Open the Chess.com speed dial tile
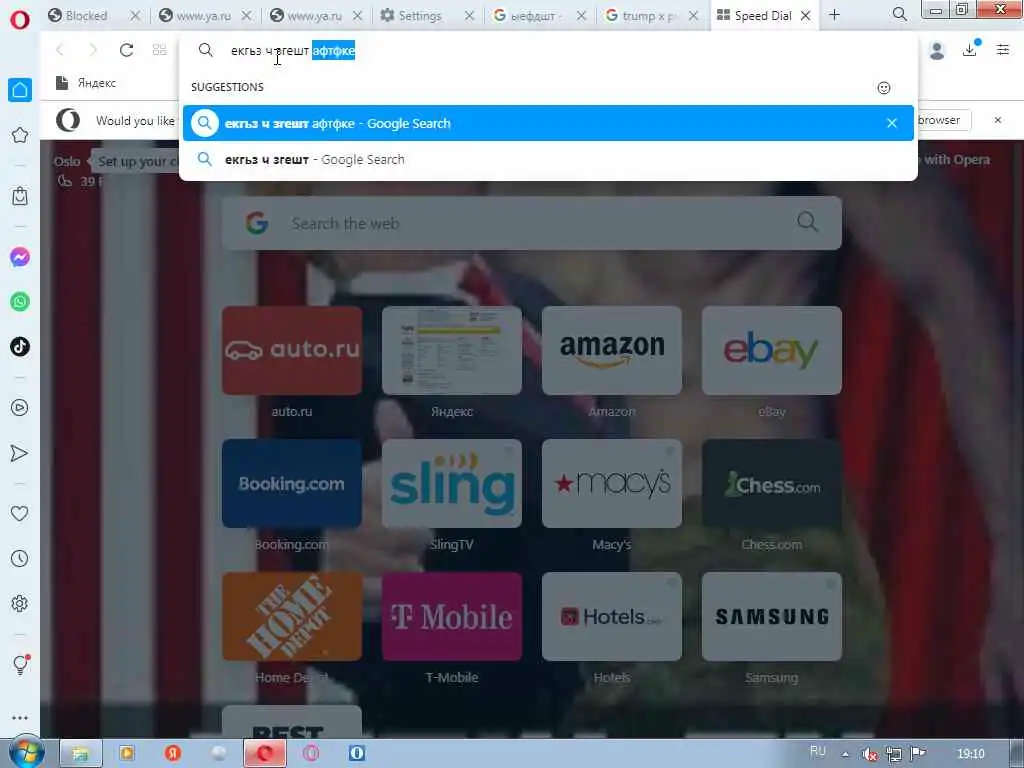 (x=772, y=483)
